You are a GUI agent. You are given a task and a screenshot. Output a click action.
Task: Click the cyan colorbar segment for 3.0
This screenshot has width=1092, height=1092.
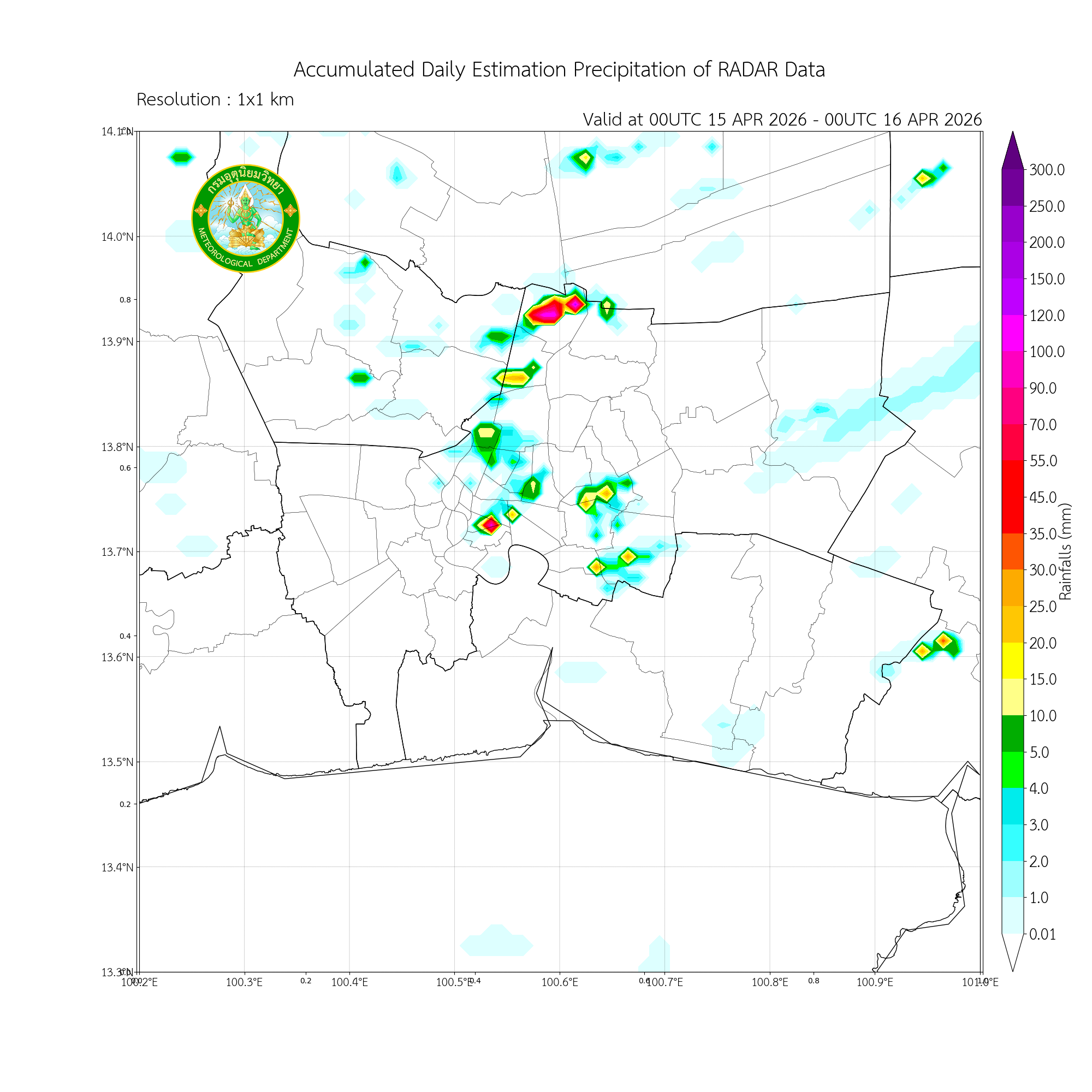(x=1012, y=806)
